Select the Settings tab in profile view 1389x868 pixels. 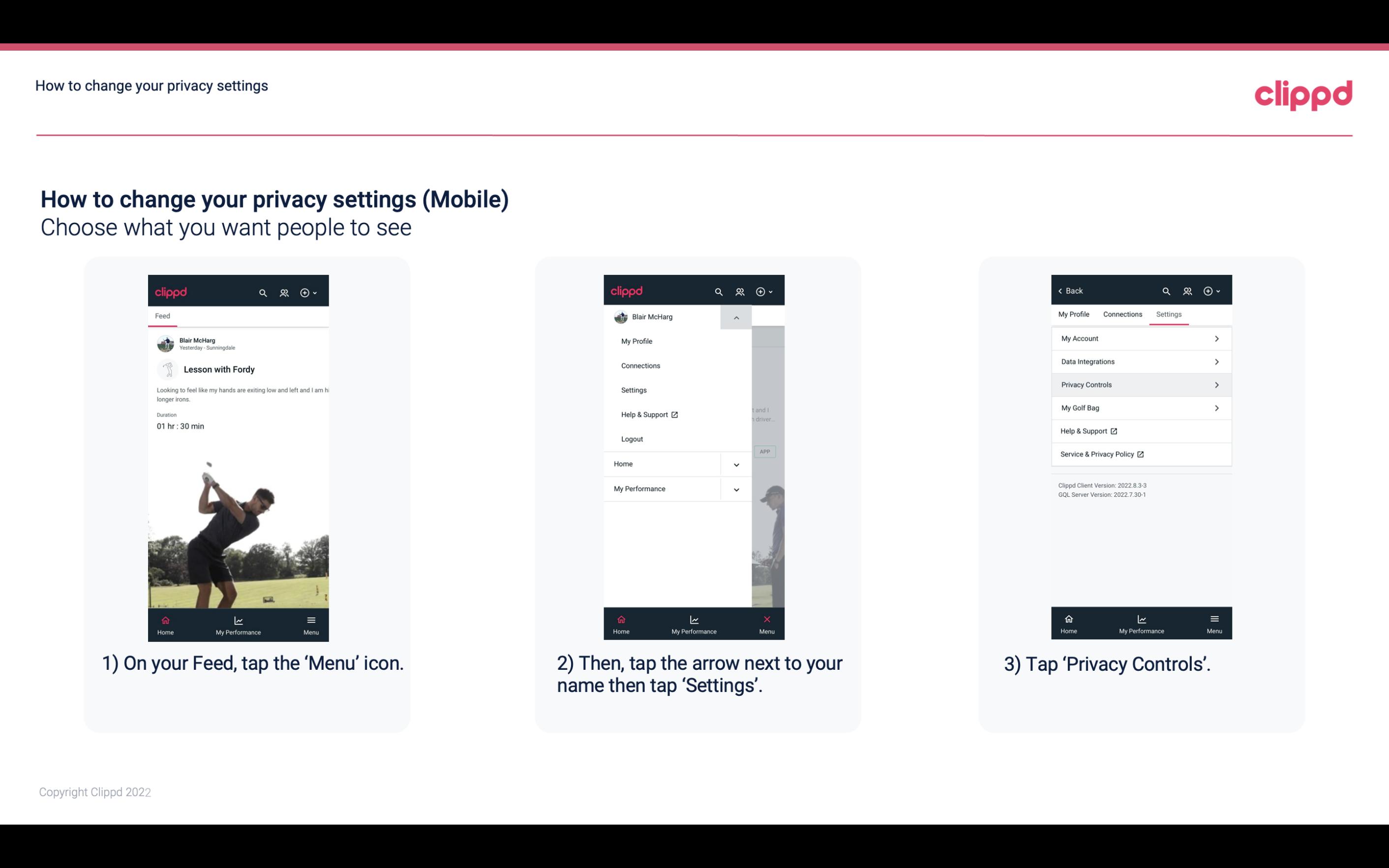click(1169, 314)
